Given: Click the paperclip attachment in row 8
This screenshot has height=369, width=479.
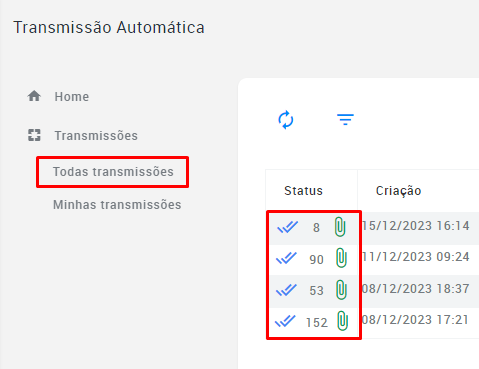Looking at the screenshot, I should click(x=340, y=227).
